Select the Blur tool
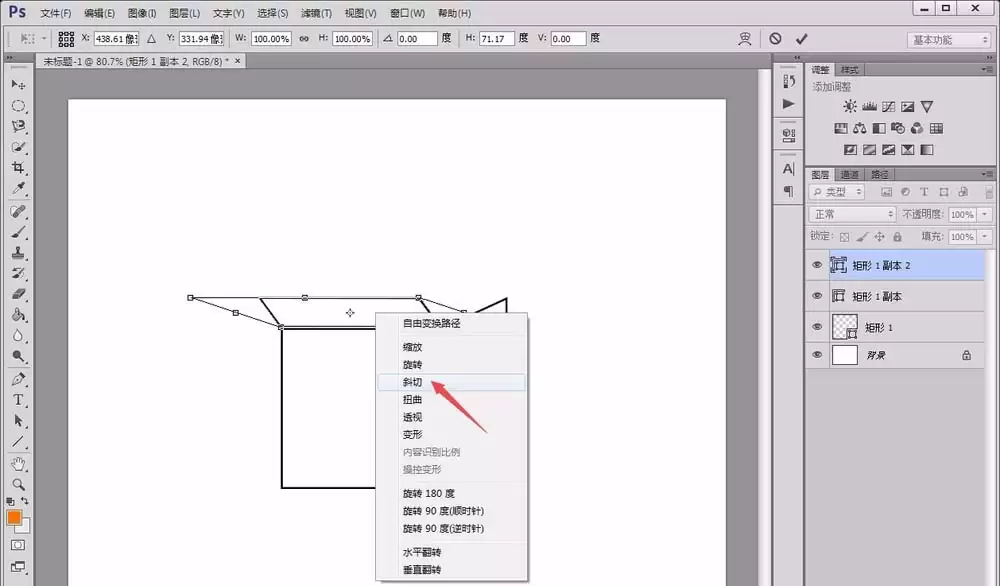Viewport: 1000px width, 586px height. [x=18, y=335]
